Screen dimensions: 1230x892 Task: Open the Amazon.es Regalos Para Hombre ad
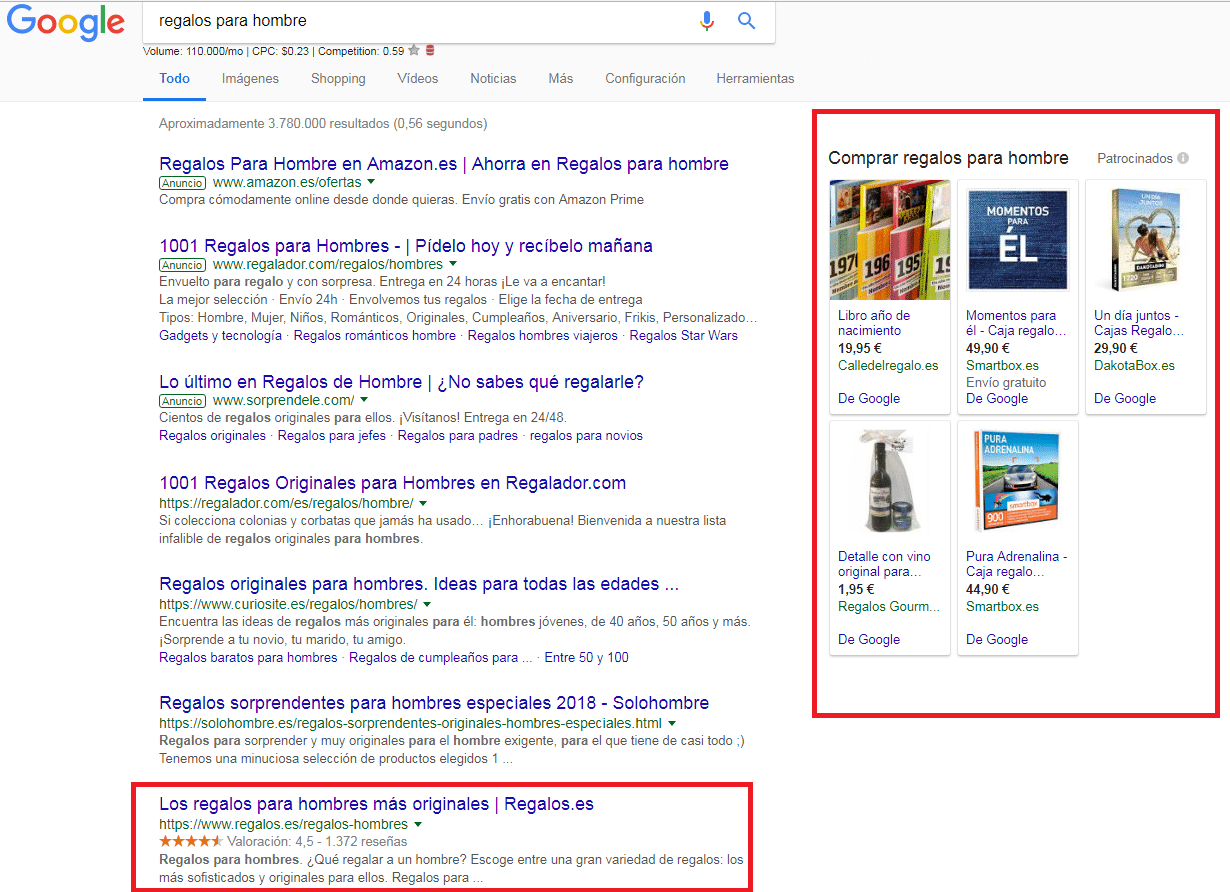(x=444, y=164)
